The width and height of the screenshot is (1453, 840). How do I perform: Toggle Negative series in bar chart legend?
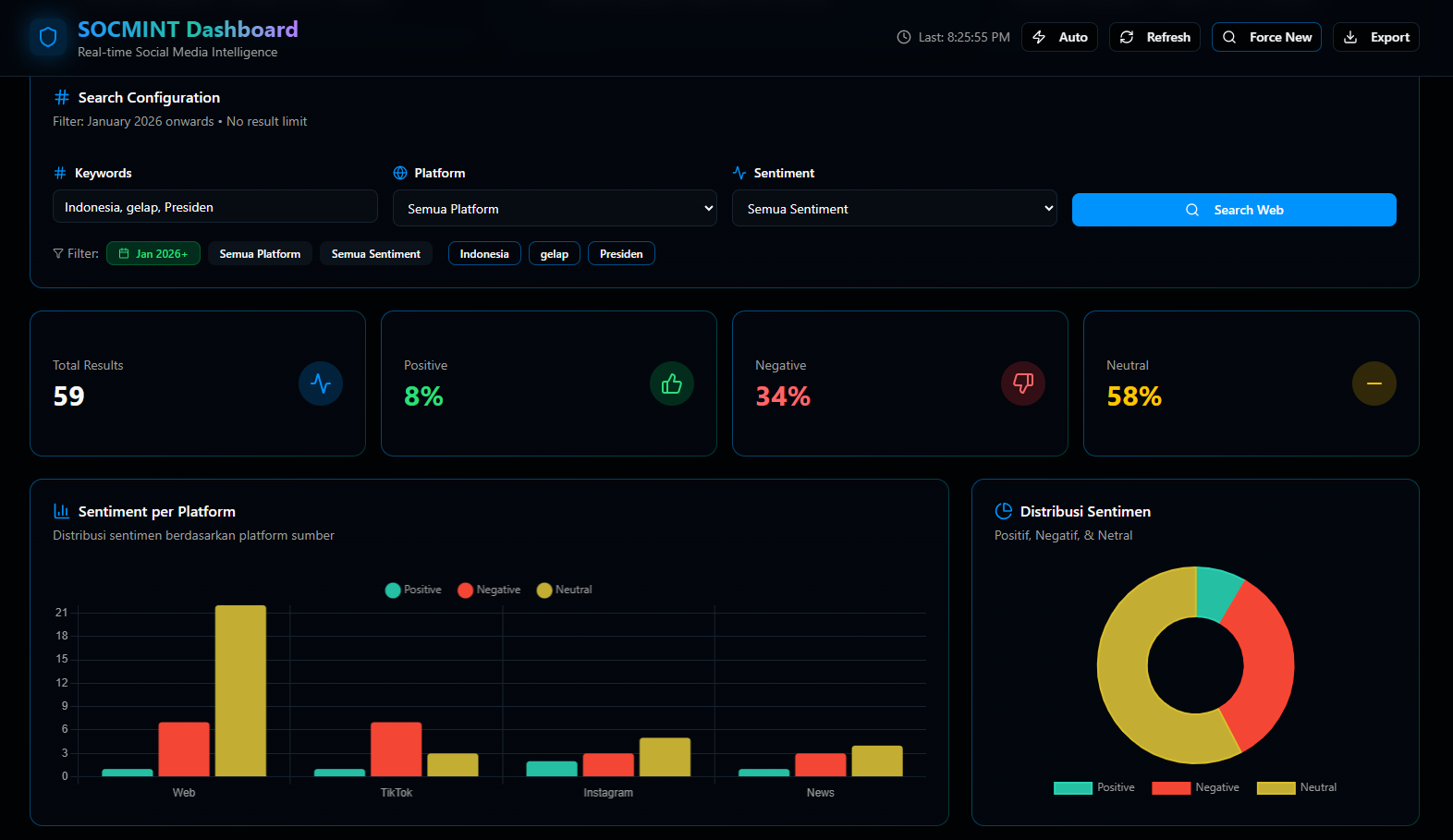point(489,590)
